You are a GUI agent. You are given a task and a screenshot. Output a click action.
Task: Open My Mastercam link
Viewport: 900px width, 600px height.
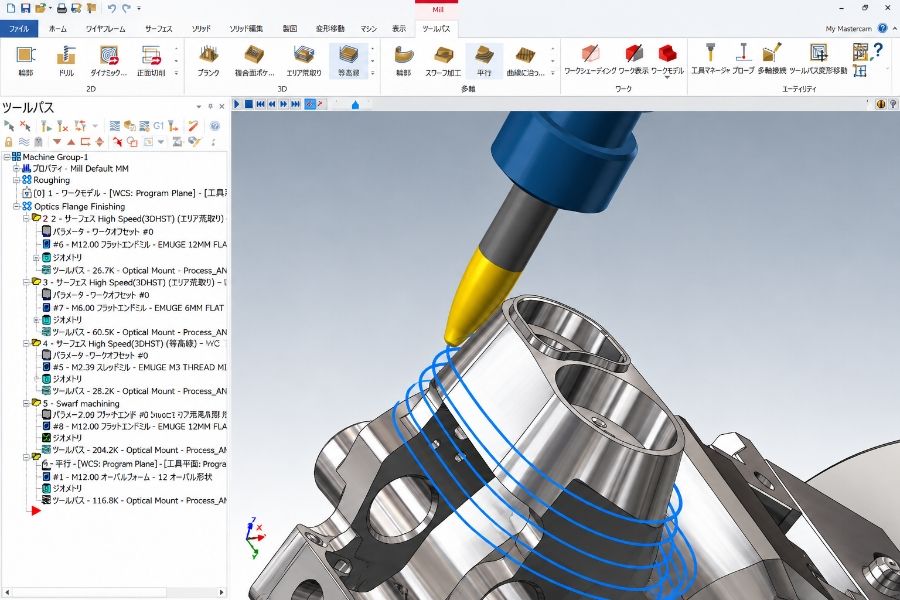click(848, 29)
